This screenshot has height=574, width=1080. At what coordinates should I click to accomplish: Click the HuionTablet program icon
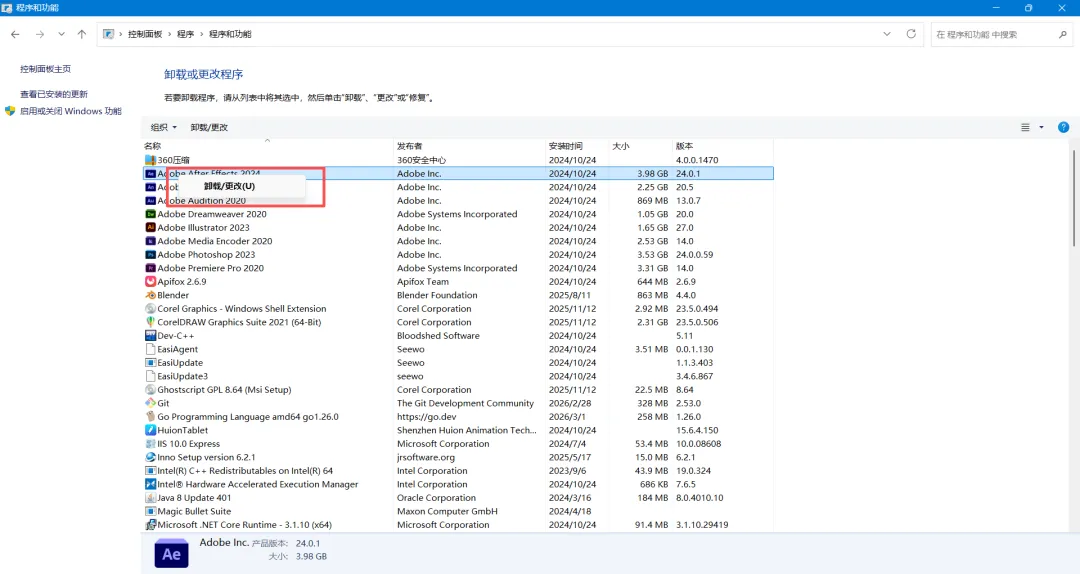tap(150, 430)
